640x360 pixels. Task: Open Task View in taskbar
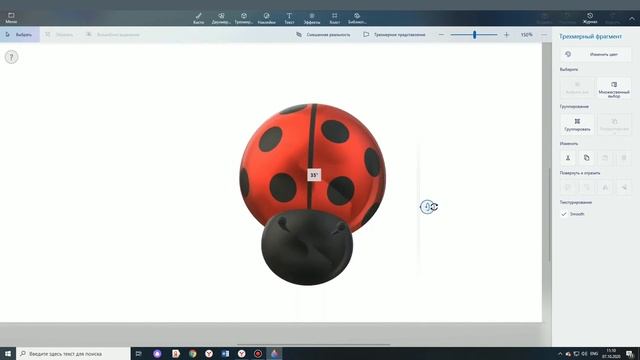click(138, 353)
